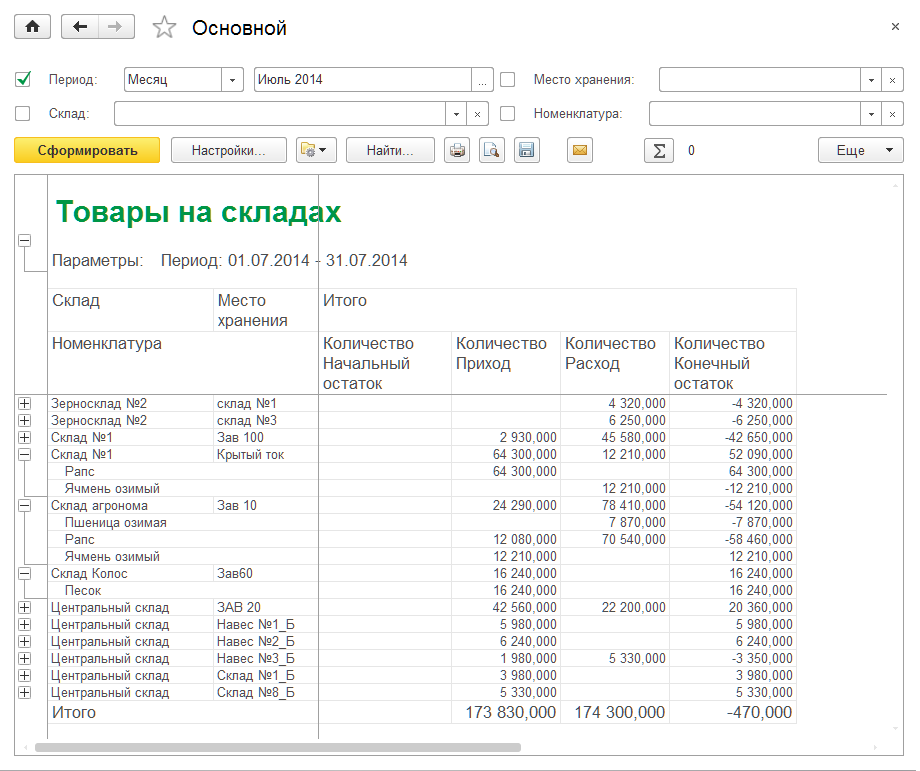
Task: Click the Найти... button
Action: click(390, 150)
